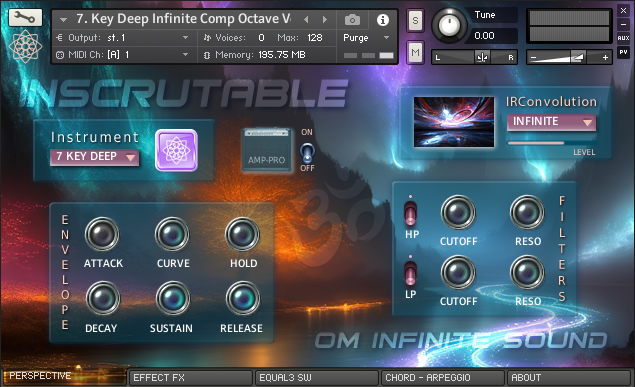Image resolution: width=635 pixels, height=387 pixels.
Task: Open the instrument info icon
Action: 383,19
